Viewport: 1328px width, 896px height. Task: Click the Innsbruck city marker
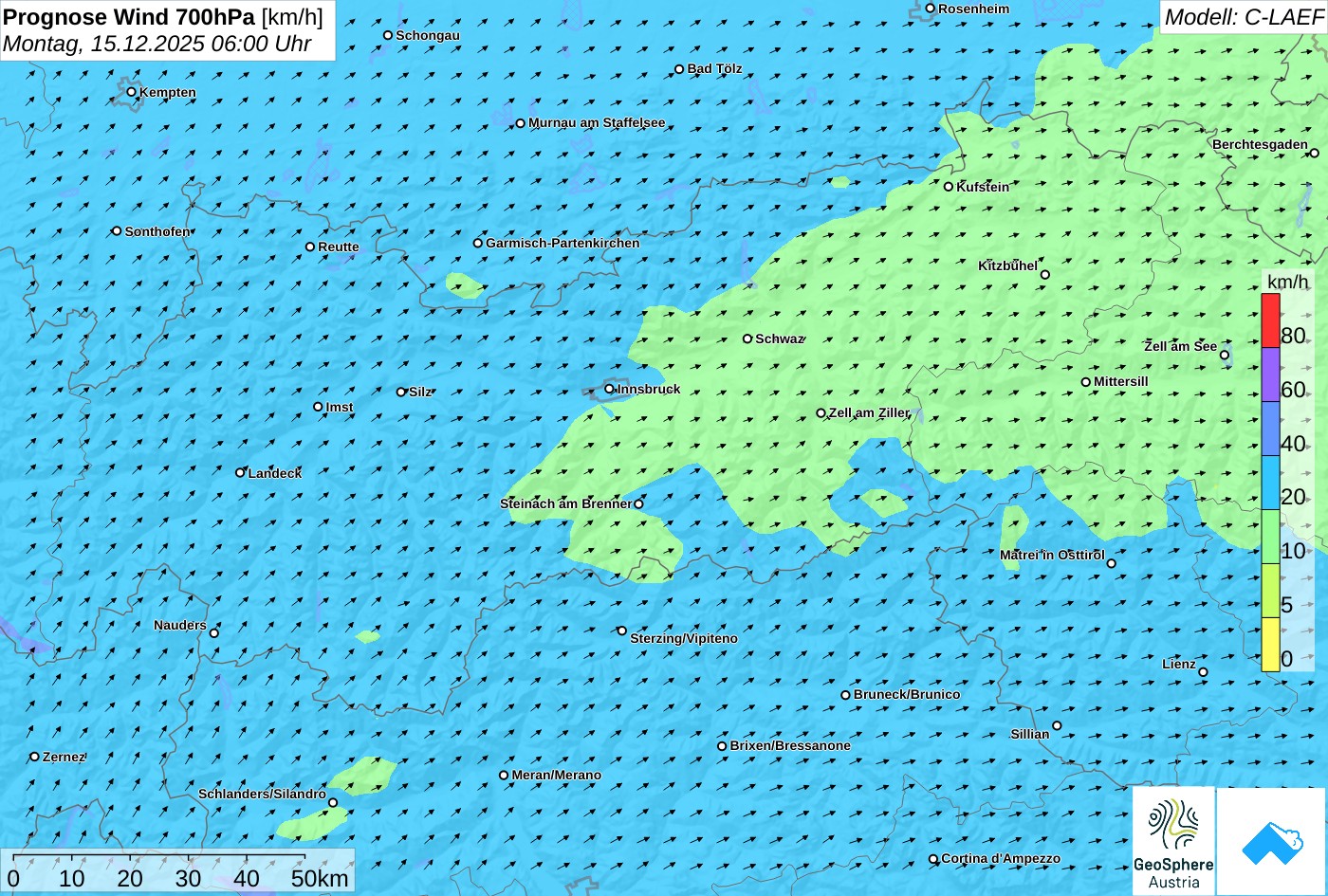click(609, 389)
